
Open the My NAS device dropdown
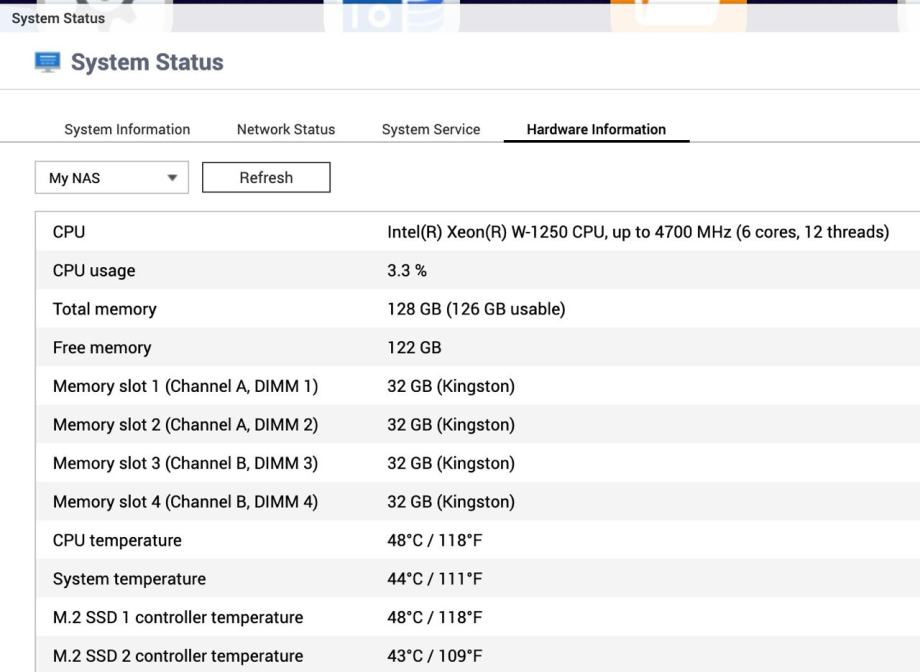coord(111,178)
